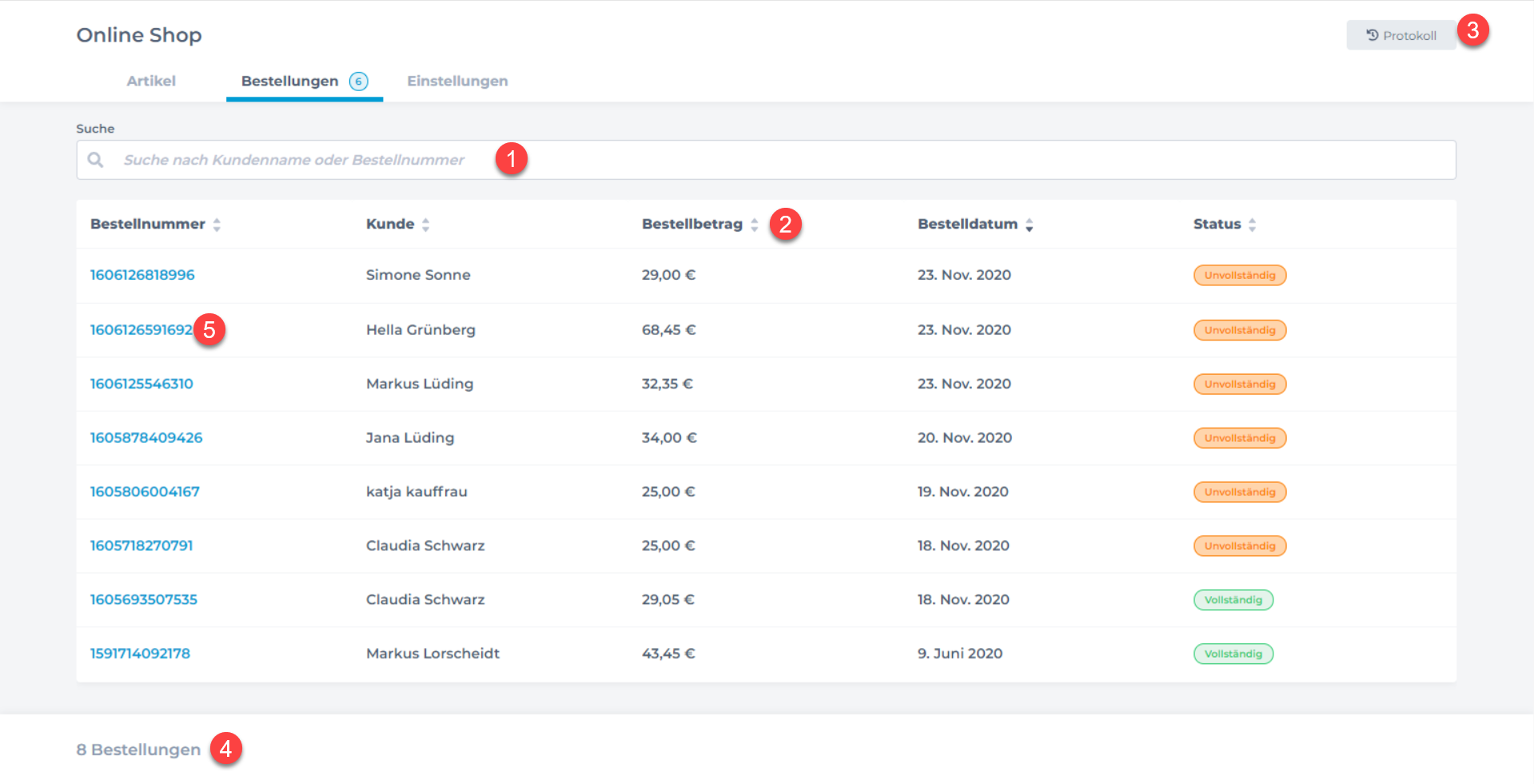The width and height of the screenshot is (1534, 784).
Task: Sort orders by Kunde column arrows
Action: (425, 225)
